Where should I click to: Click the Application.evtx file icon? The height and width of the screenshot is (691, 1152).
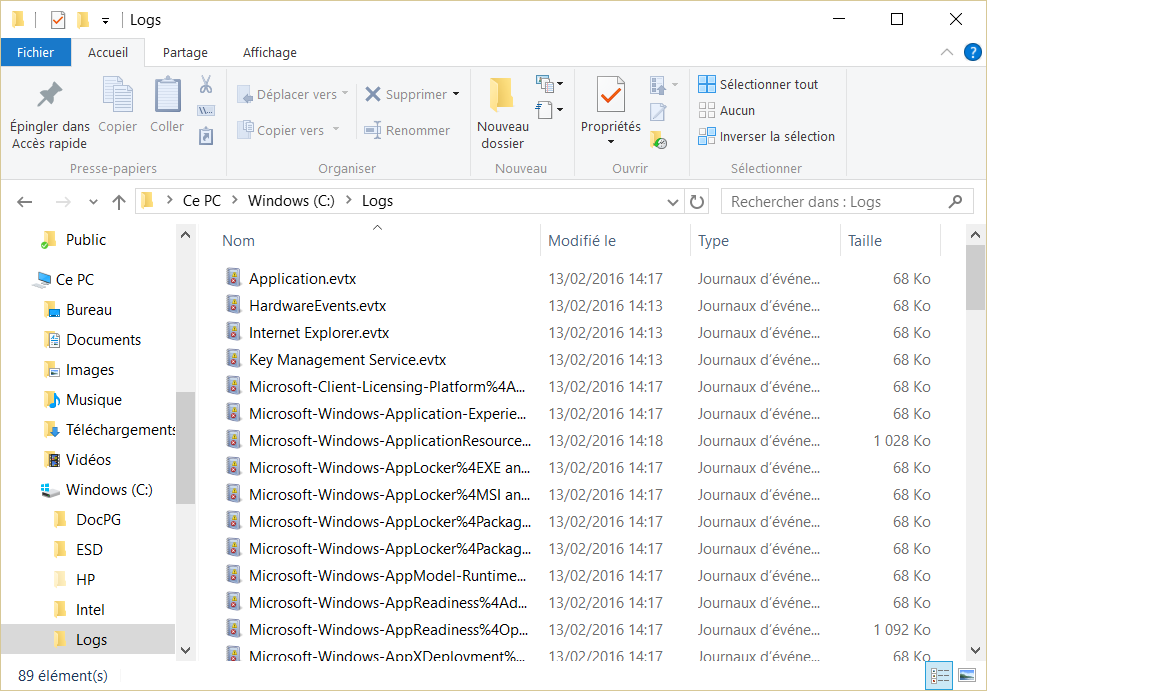pos(234,278)
